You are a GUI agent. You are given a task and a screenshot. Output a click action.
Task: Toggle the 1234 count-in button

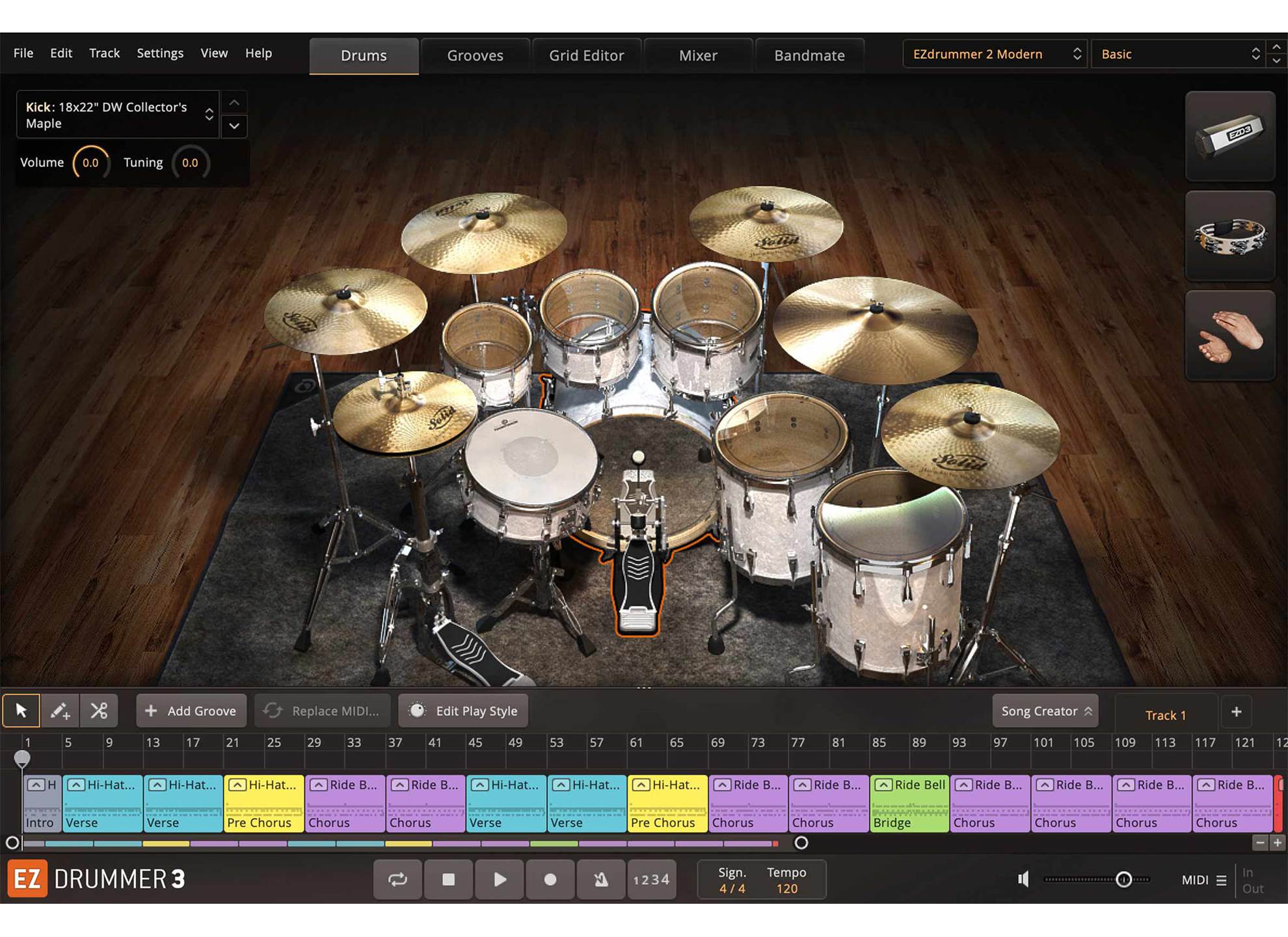(x=651, y=880)
